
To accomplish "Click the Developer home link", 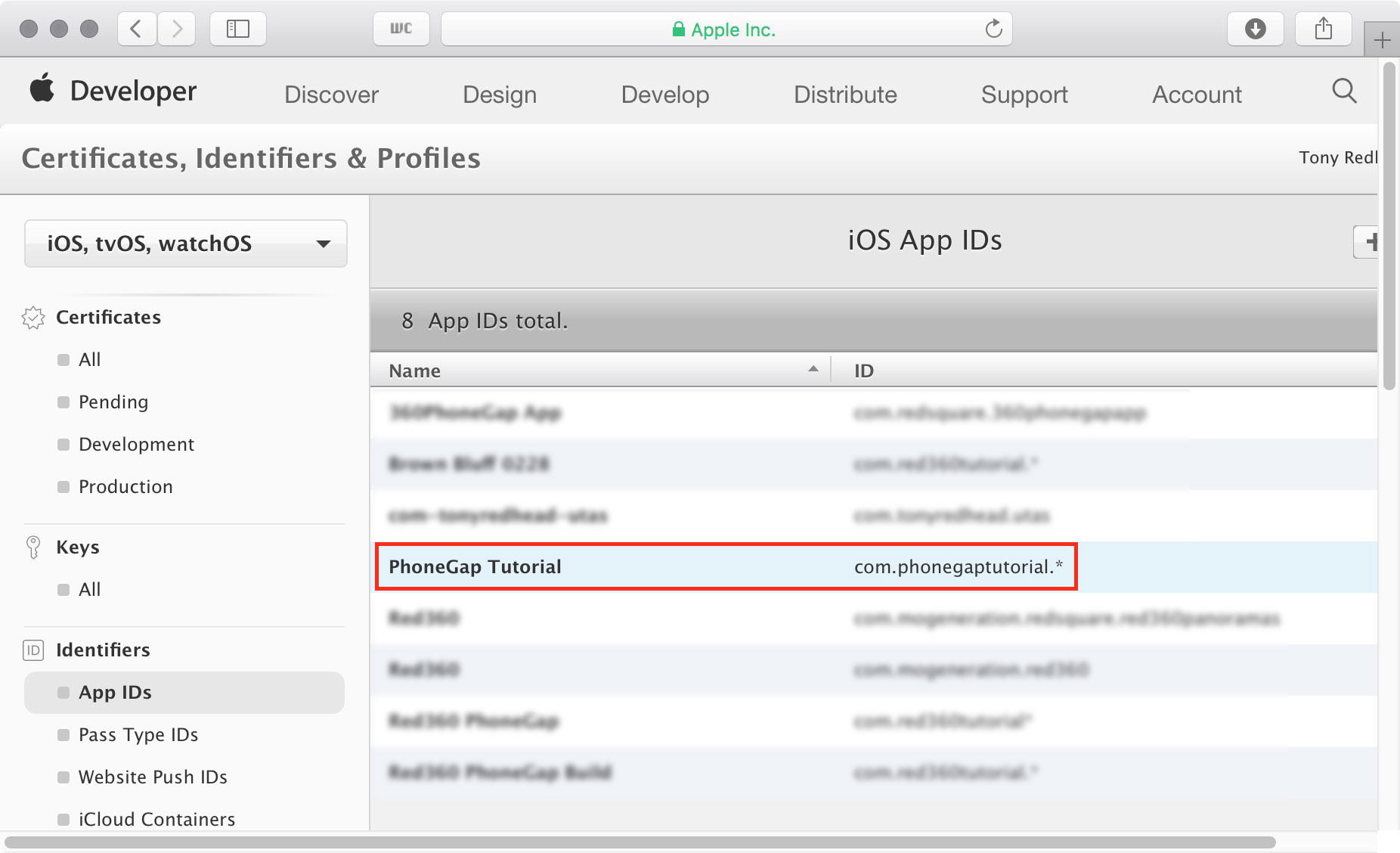I will point(133,91).
